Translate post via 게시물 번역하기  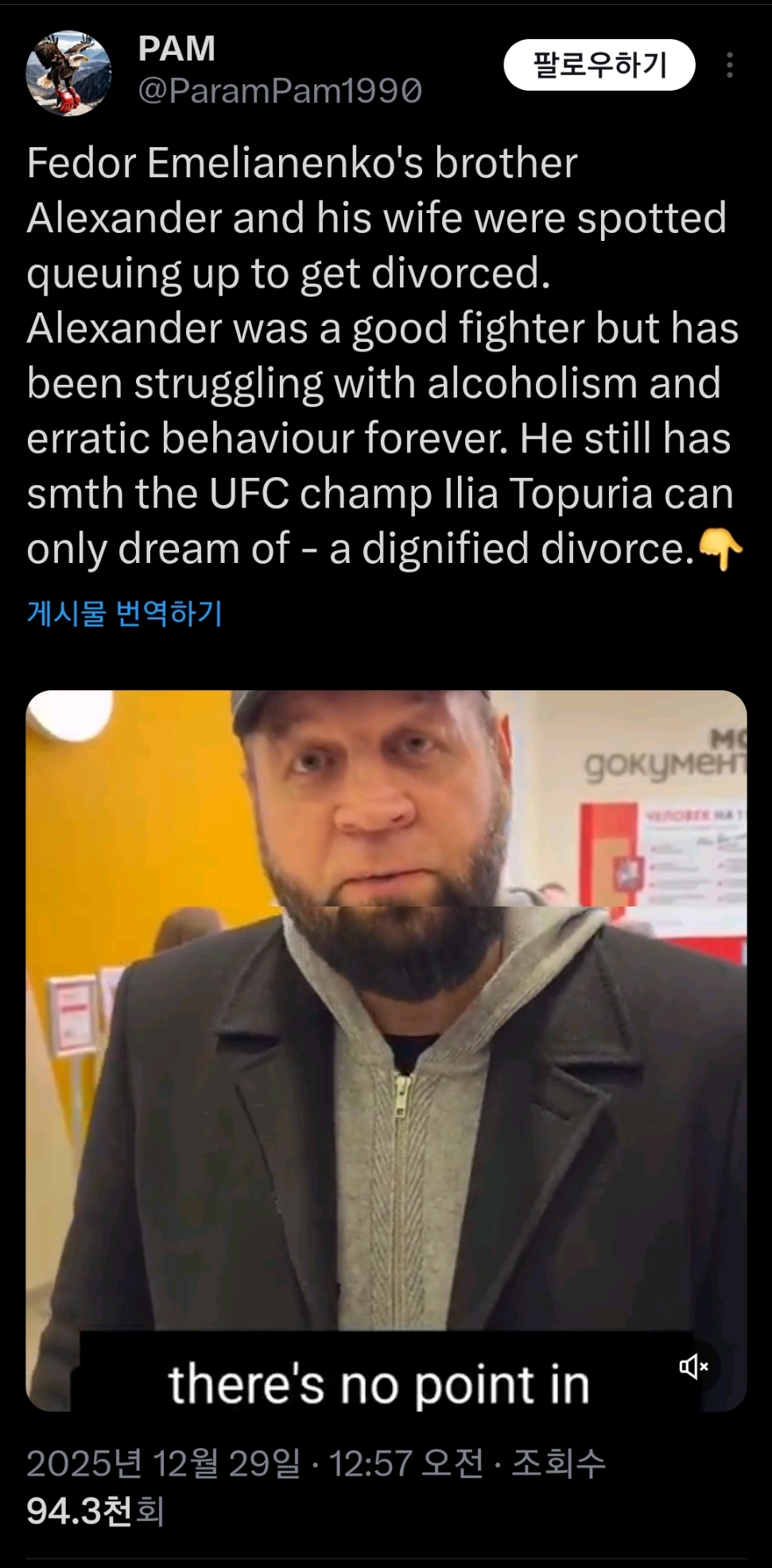(x=125, y=613)
